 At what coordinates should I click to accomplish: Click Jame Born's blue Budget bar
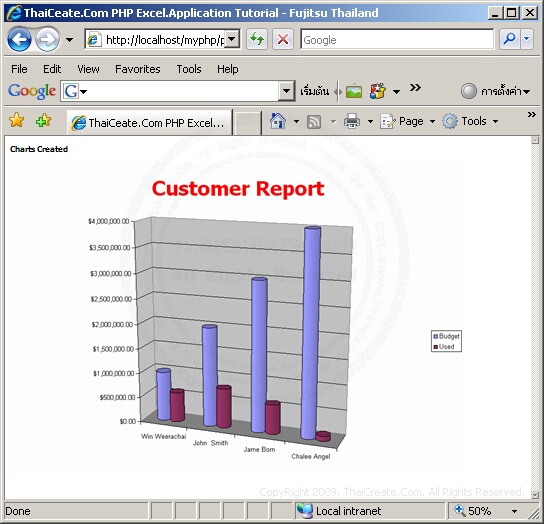259,355
